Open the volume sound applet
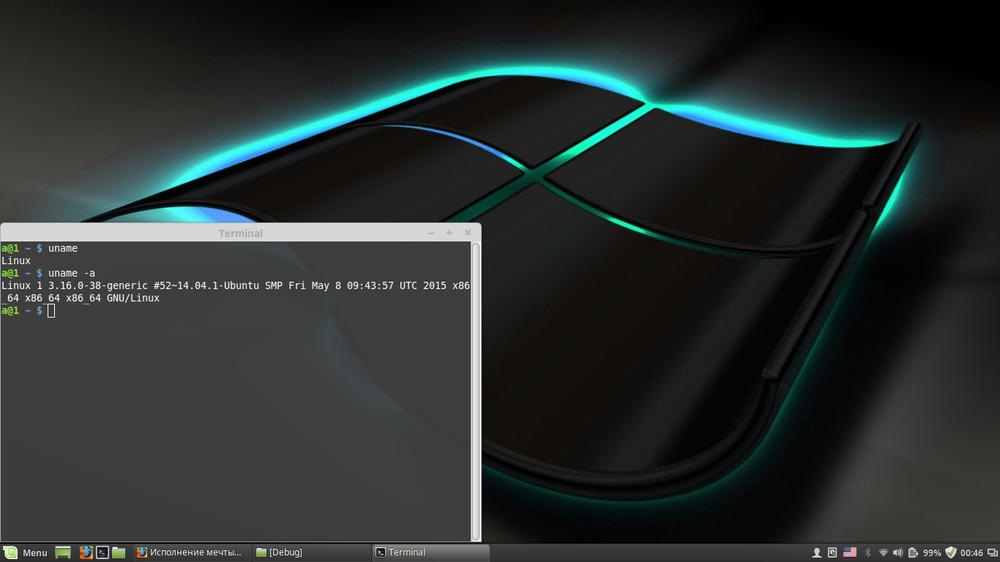 897,552
